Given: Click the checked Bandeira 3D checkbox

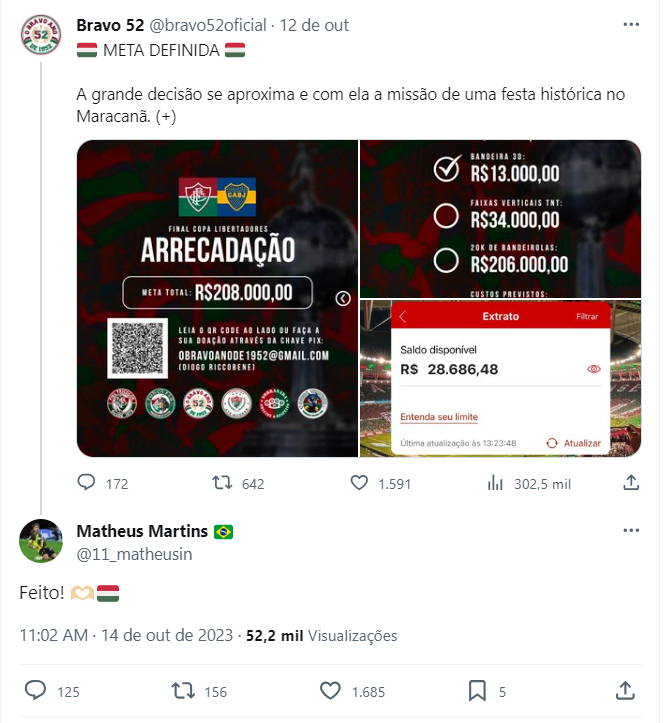Looking at the screenshot, I should point(446,169).
